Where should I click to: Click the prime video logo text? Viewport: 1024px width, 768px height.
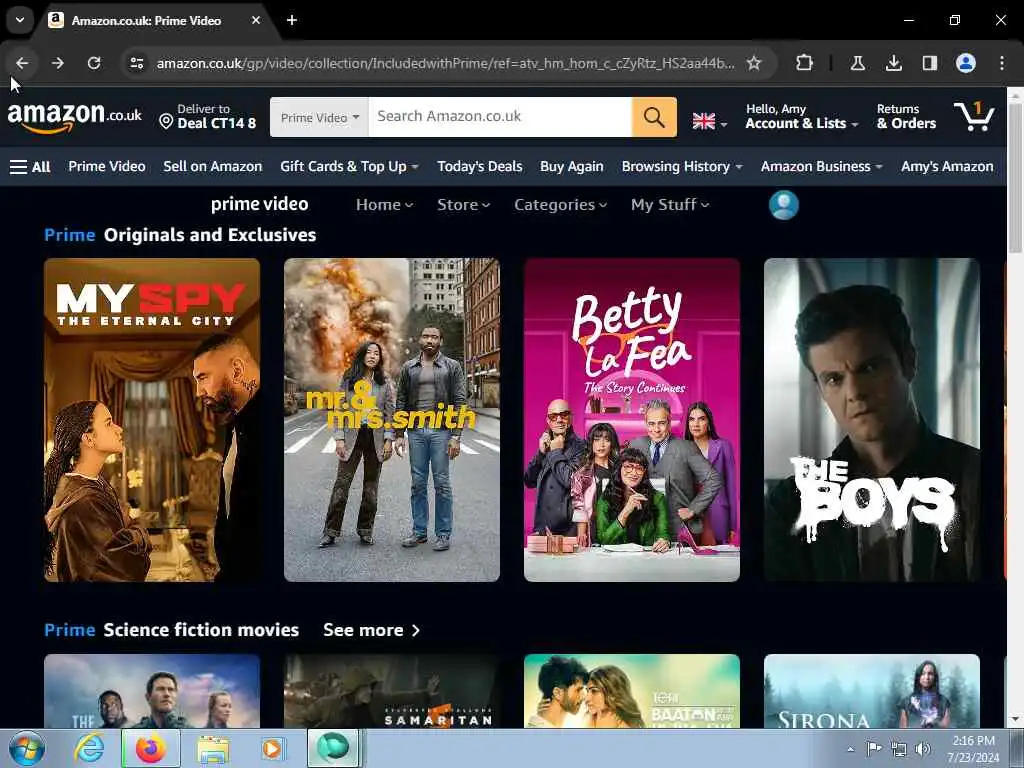(x=259, y=204)
